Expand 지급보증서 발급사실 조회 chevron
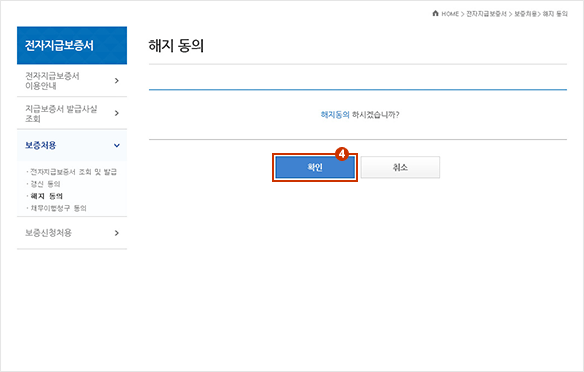The width and height of the screenshot is (584, 372). click(117, 113)
